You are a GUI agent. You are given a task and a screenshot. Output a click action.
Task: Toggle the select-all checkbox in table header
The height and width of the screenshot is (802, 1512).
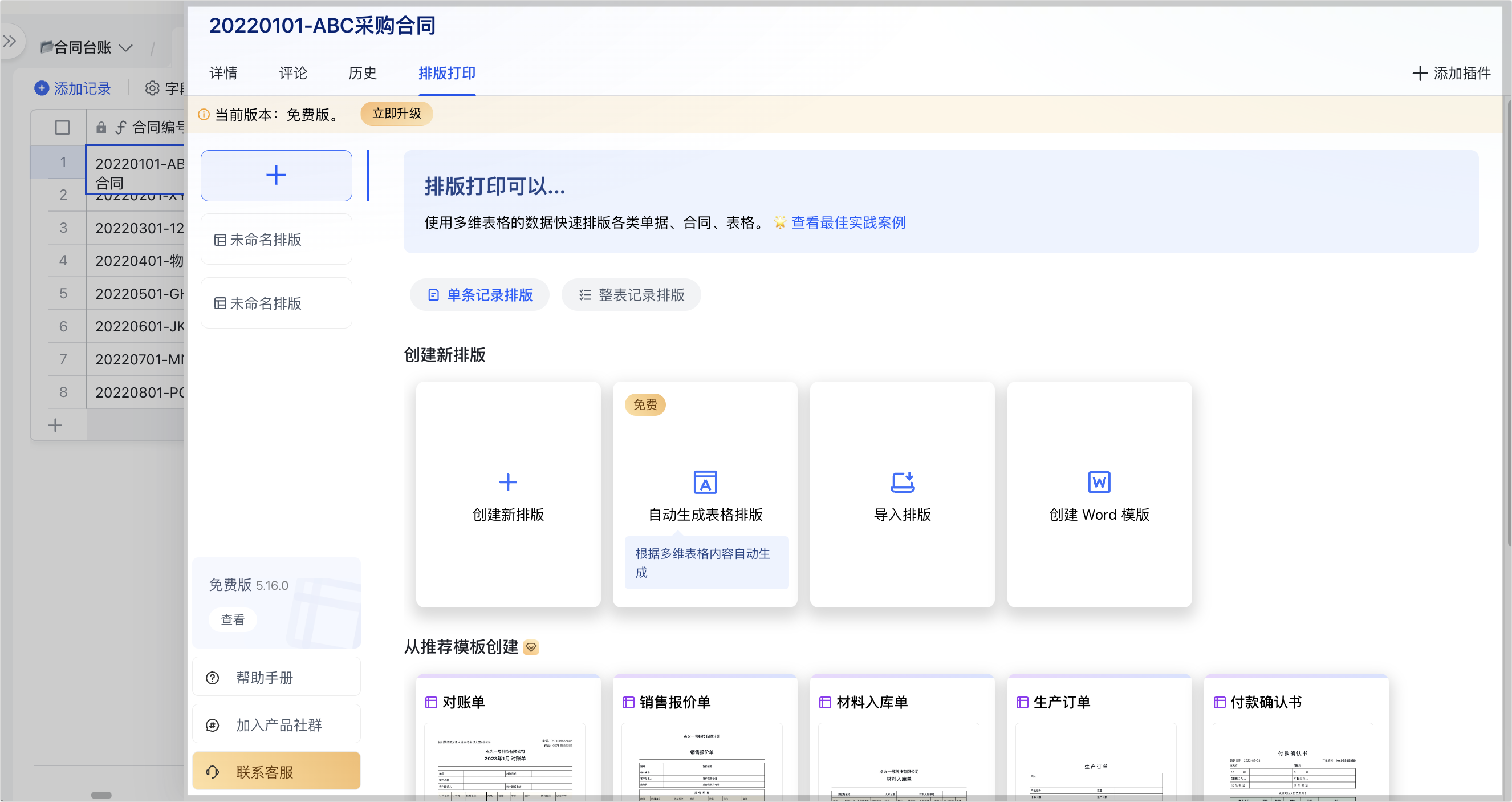click(x=62, y=127)
